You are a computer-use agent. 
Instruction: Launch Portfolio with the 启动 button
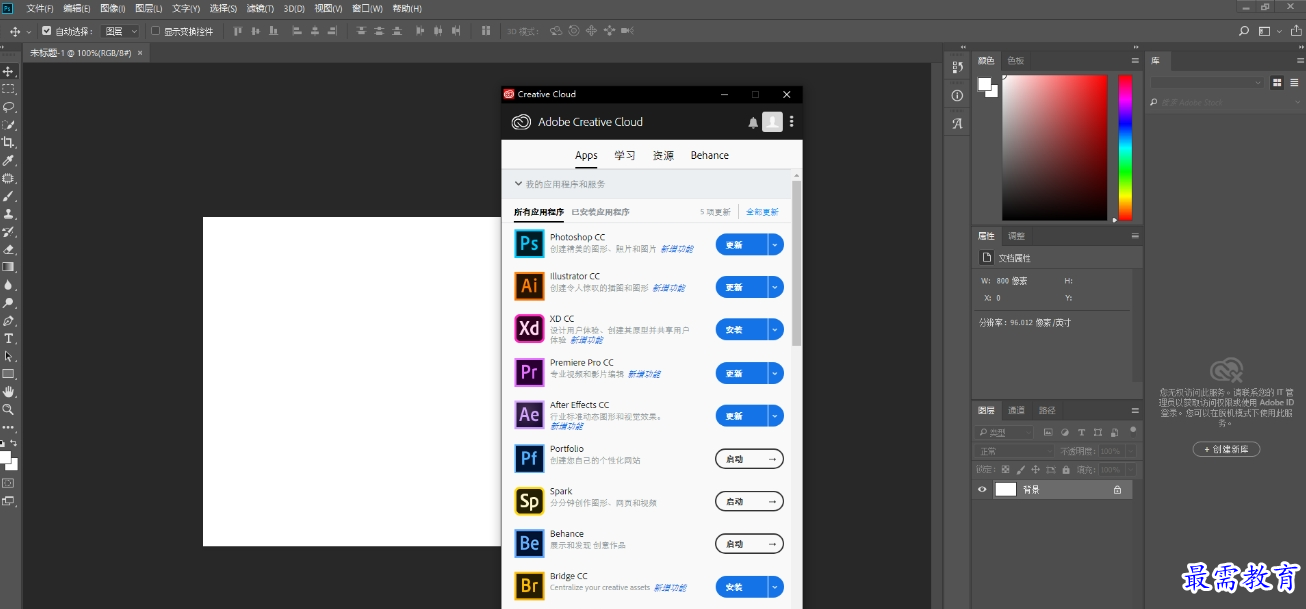pyautogui.click(x=749, y=459)
